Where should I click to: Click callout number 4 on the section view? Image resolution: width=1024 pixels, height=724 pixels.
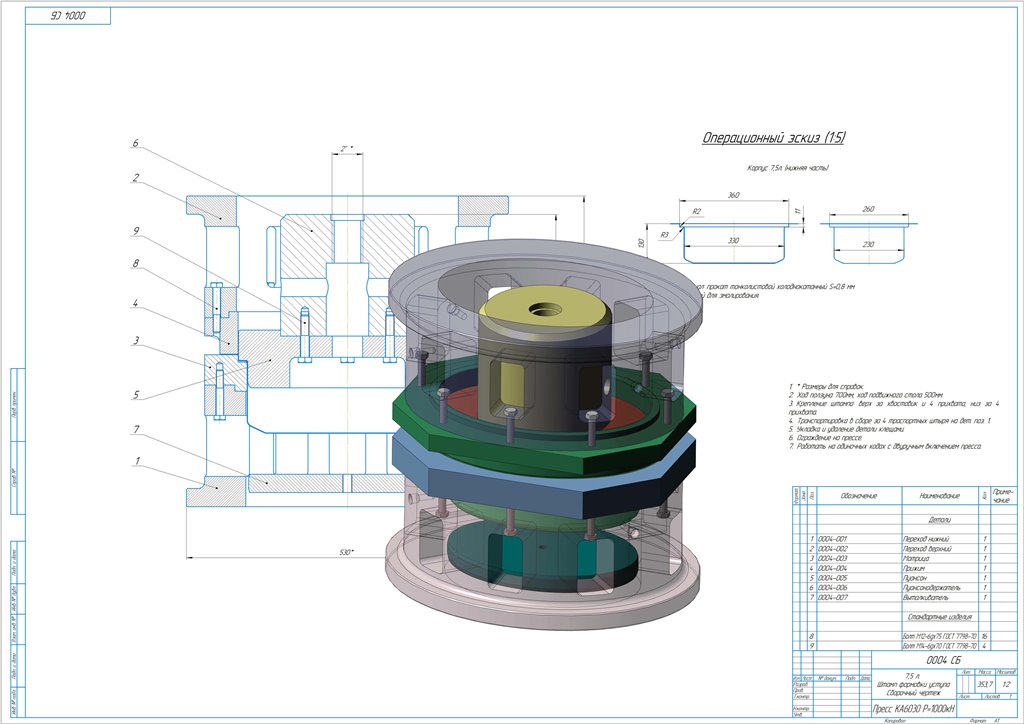(135, 304)
